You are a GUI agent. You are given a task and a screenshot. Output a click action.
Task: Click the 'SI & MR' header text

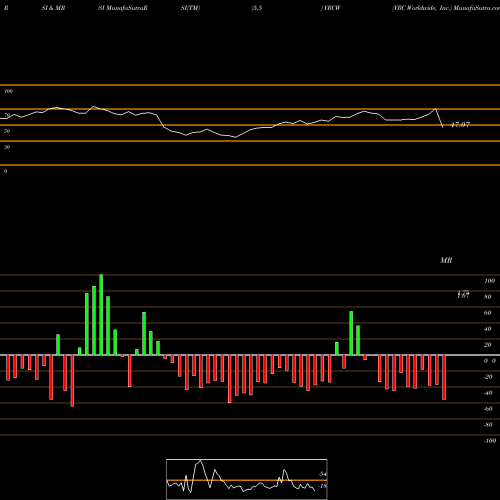53,8
